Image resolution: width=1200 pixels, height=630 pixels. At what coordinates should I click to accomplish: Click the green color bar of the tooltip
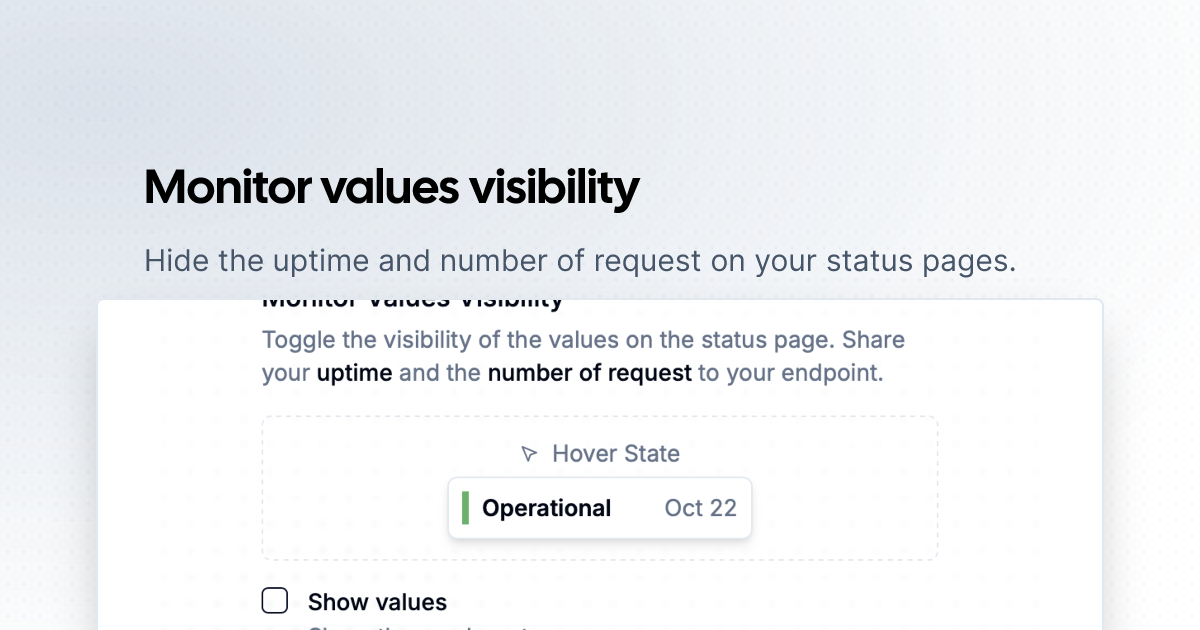467,508
